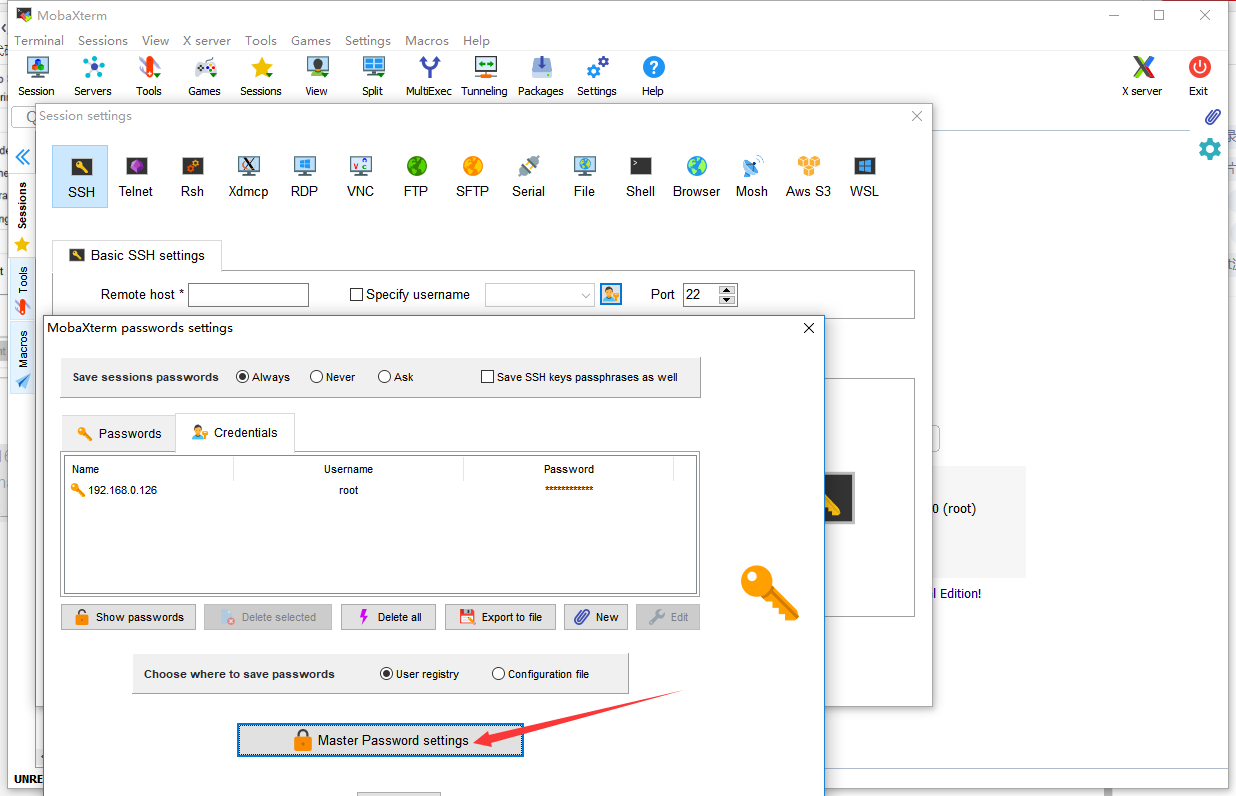Open the Terminal menu

pyautogui.click(x=39, y=41)
